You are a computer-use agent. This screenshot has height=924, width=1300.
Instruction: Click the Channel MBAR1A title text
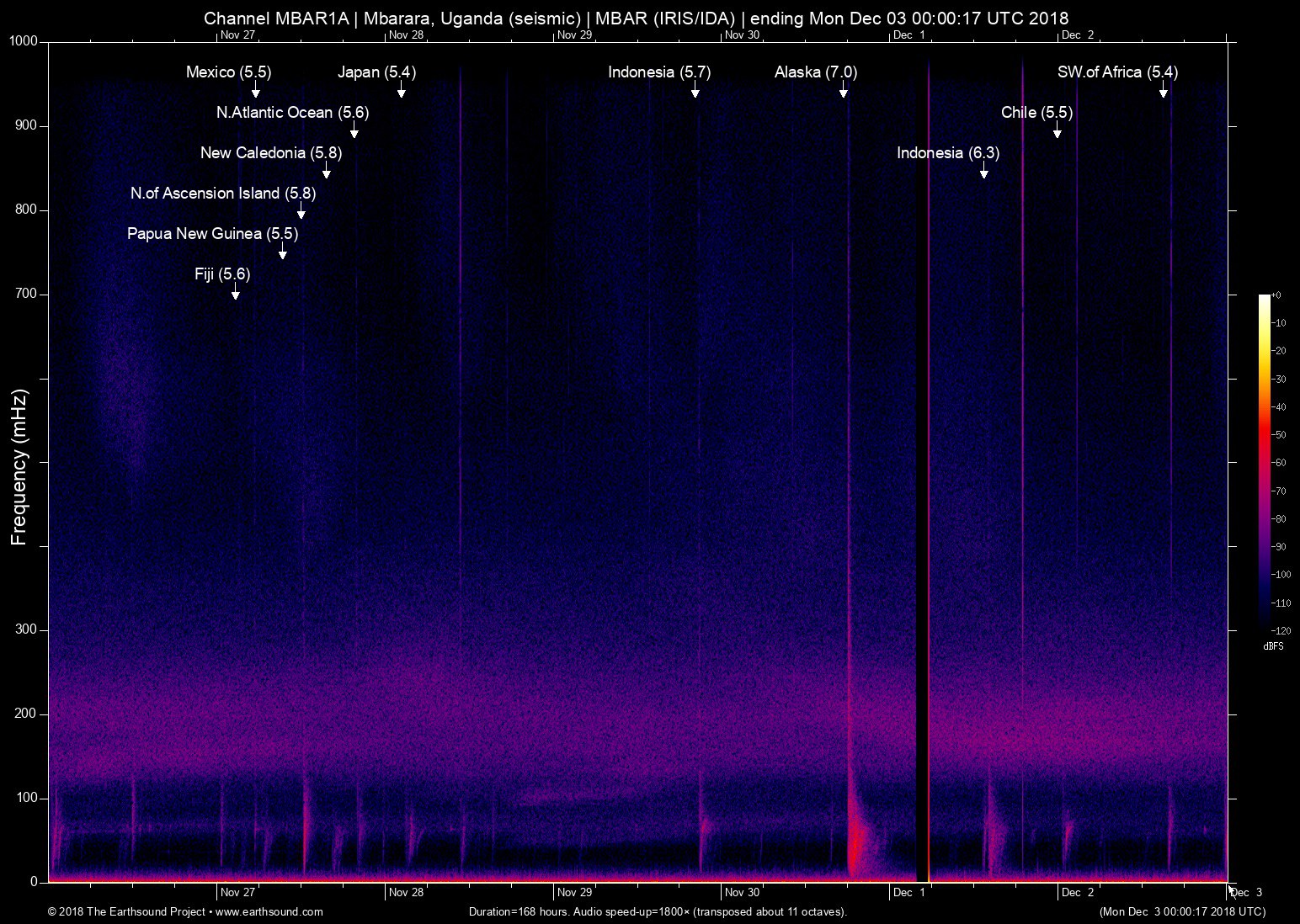pyautogui.click(x=275, y=19)
